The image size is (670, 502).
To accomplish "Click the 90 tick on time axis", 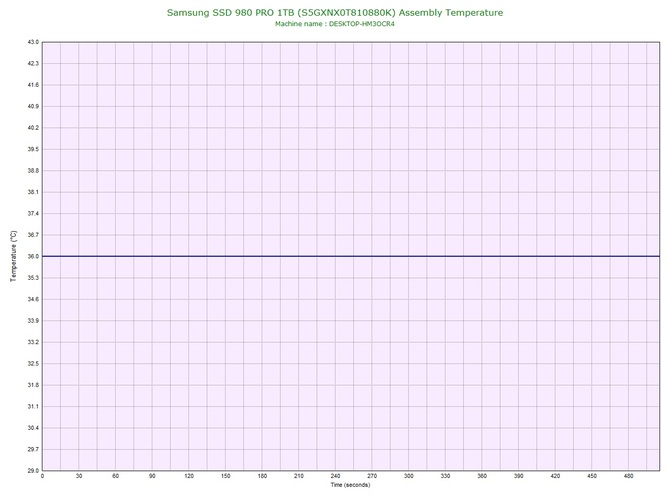I will pyautogui.click(x=152, y=476).
